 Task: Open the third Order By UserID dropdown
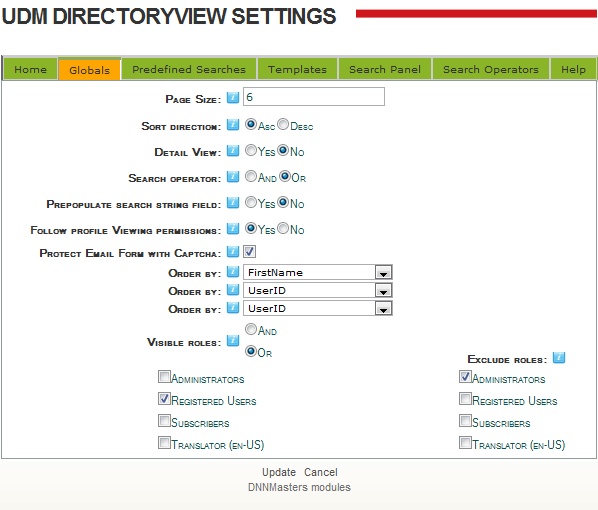(x=318, y=308)
